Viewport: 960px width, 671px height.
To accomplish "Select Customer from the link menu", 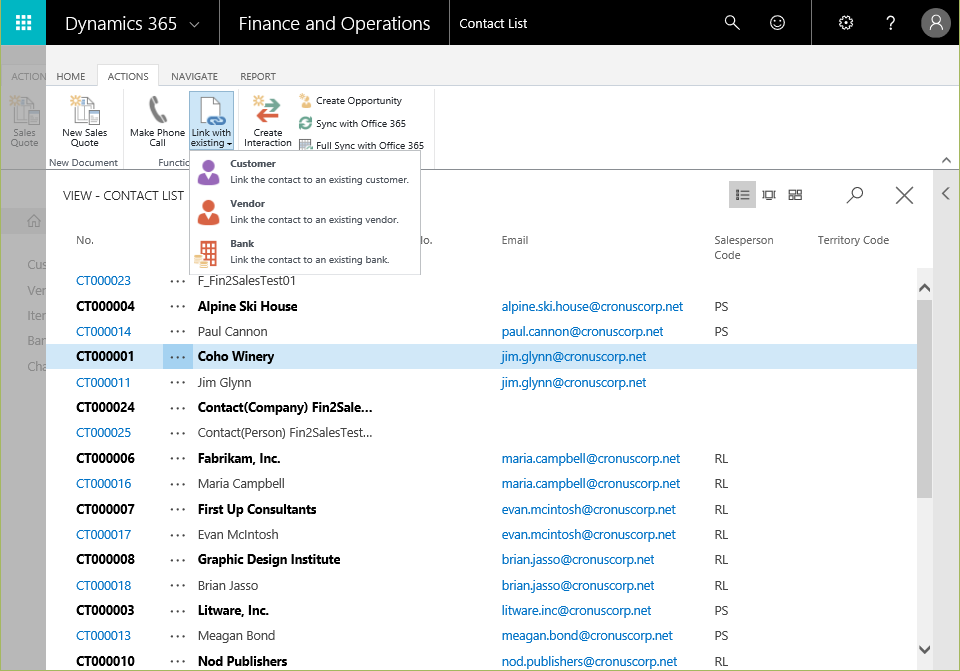I will coord(305,171).
